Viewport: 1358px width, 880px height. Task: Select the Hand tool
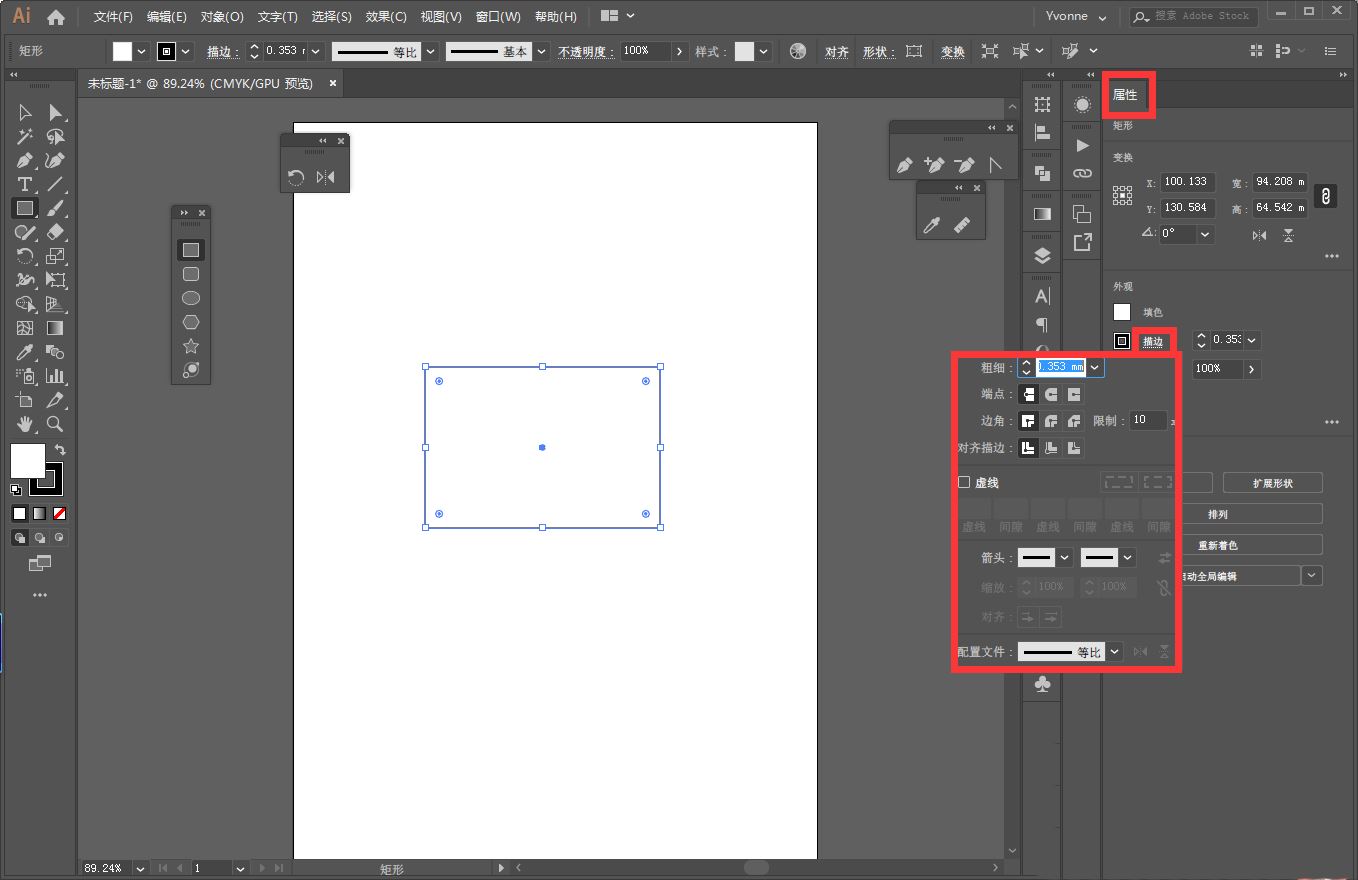point(25,424)
